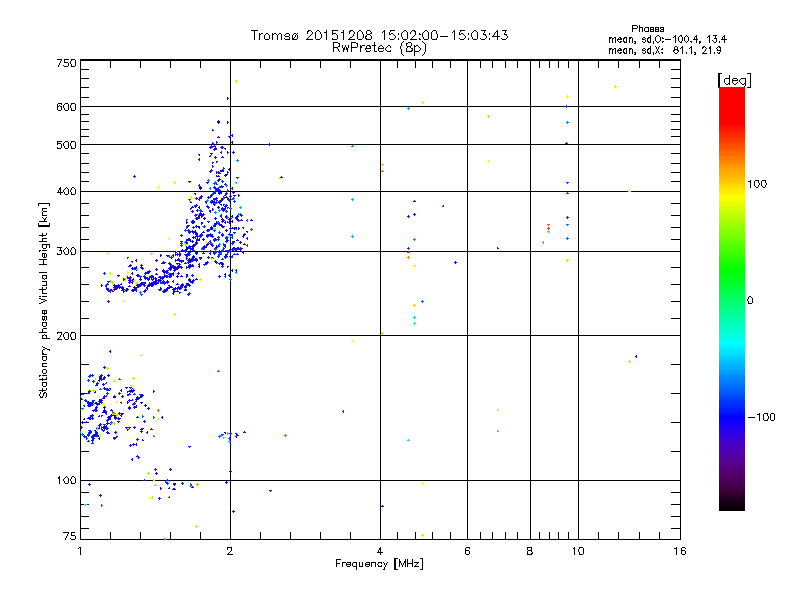Click the colorbar label '-100'
This screenshot has height=600, width=800.
click(761, 417)
